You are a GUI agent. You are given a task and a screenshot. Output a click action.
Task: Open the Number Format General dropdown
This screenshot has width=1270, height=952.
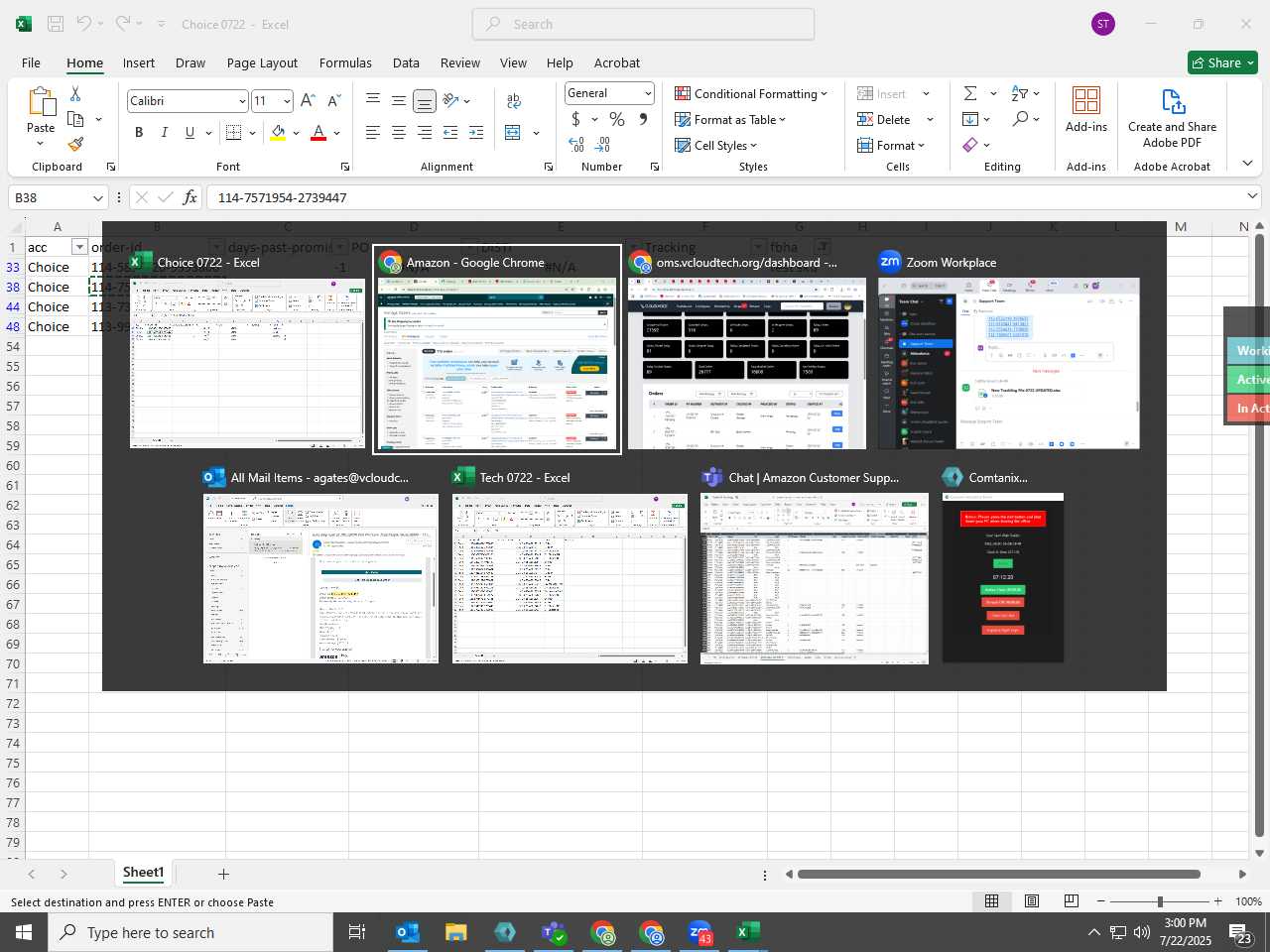click(x=648, y=93)
